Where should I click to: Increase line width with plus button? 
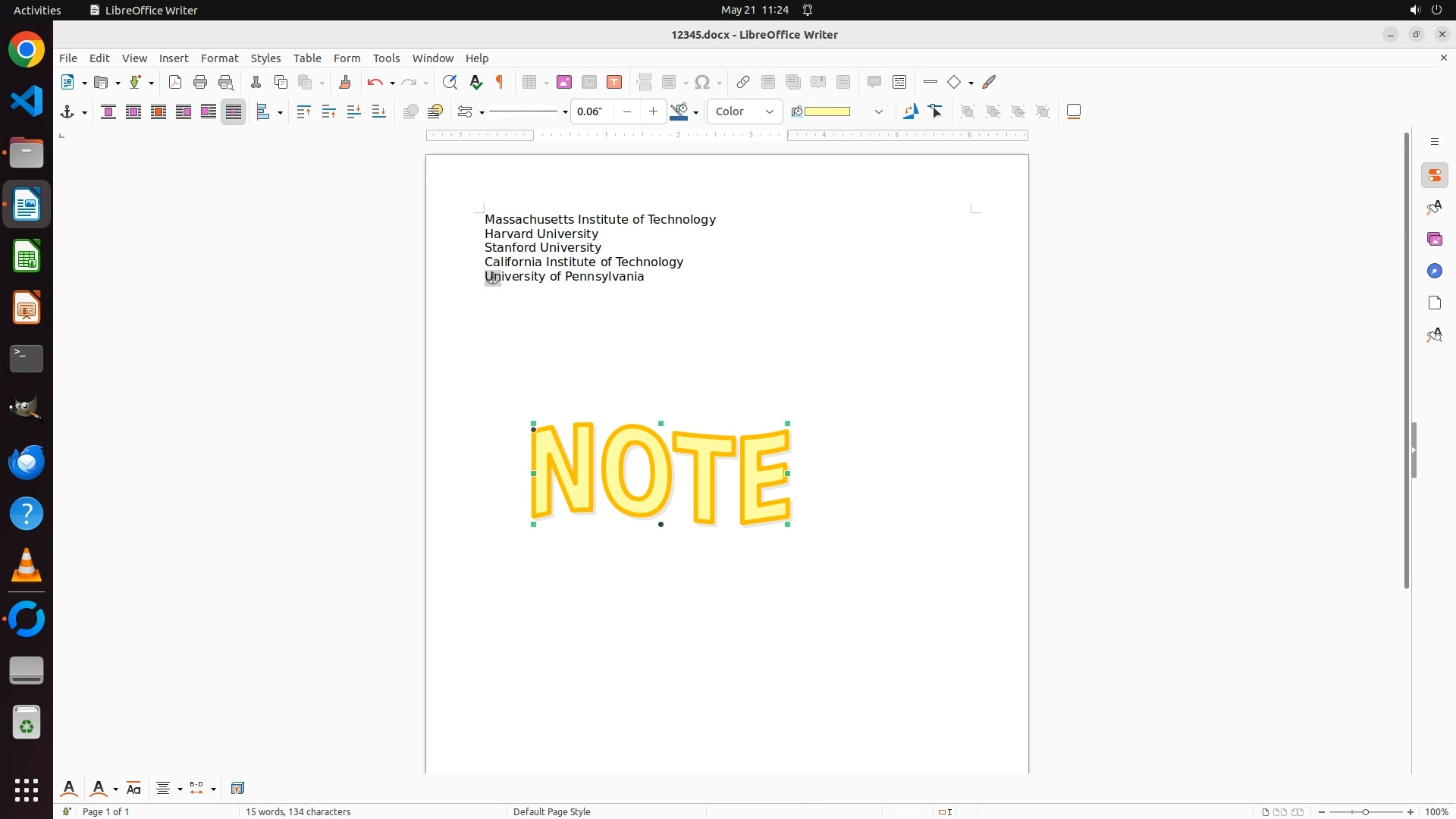click(x=654, y=111)
